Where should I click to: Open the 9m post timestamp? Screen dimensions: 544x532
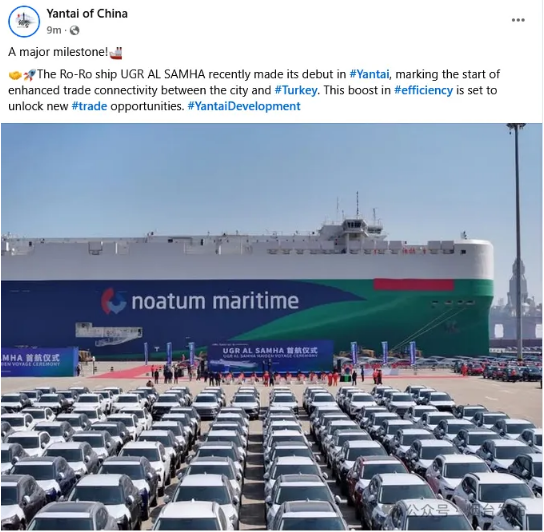54,31
